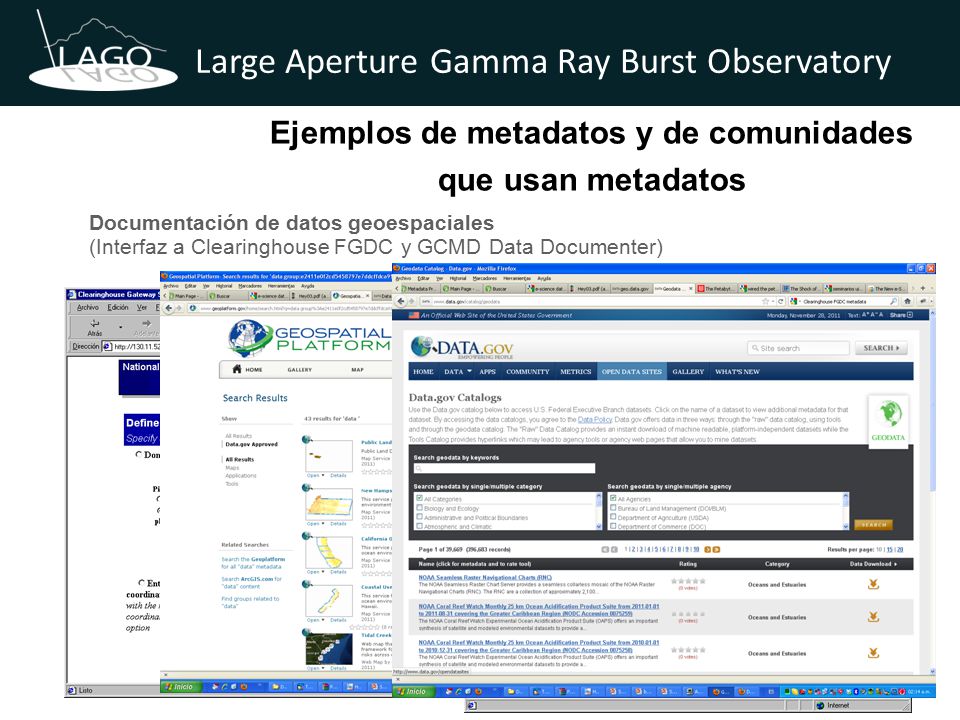The height and width of the screenshot is (720, 960).
Task: Click house icon in Geospatial Platform nav
Action: [237, 369]
